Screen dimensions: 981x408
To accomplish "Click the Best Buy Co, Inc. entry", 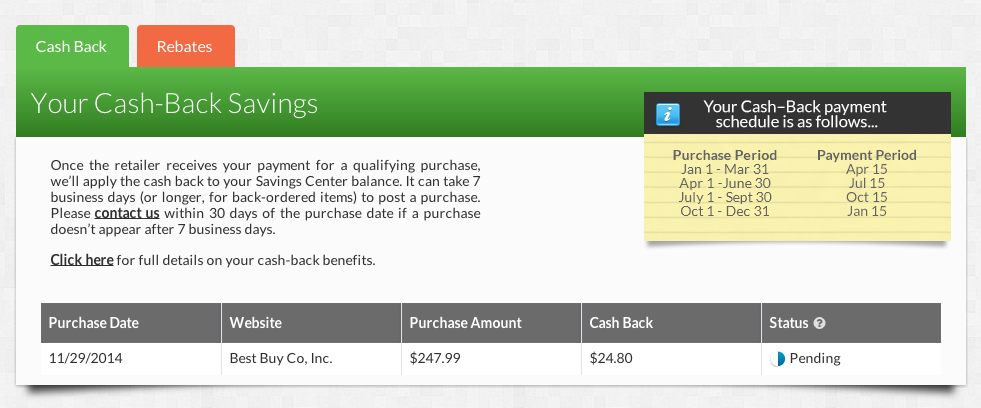I will point(281,359).
